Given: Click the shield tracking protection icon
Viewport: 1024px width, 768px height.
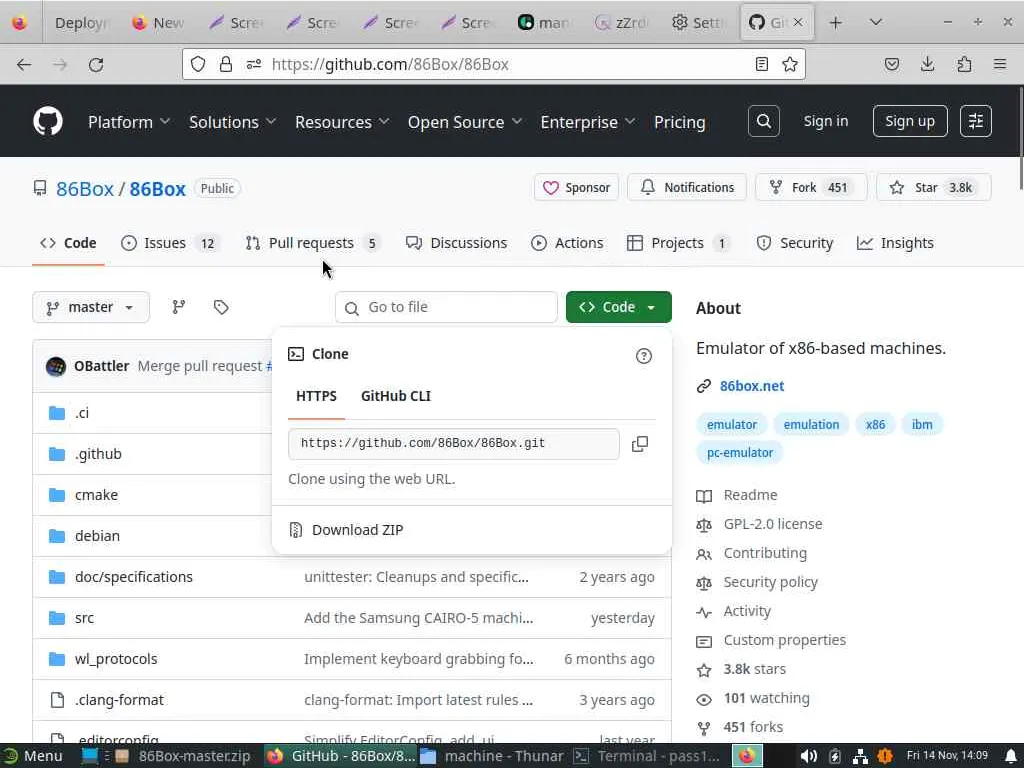Looking at the screenshot, I should click(x=198, y=64).
